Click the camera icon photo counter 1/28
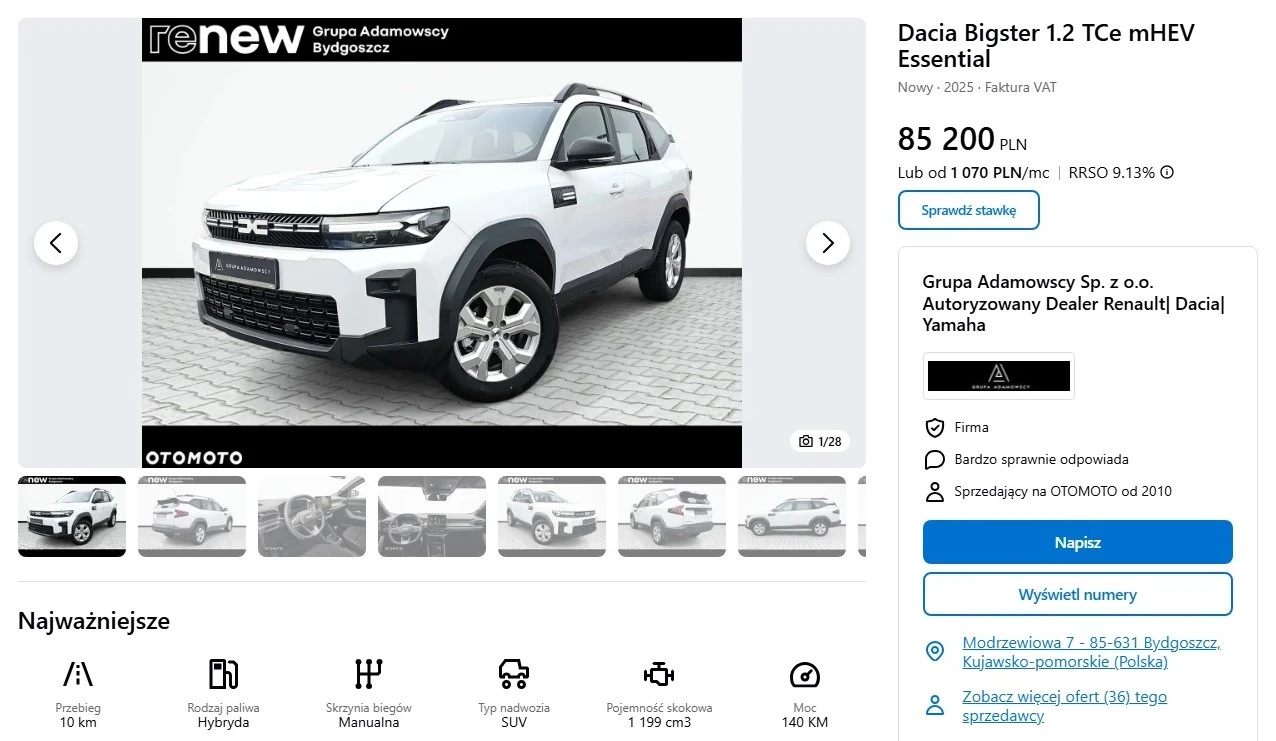 [820, 441]
